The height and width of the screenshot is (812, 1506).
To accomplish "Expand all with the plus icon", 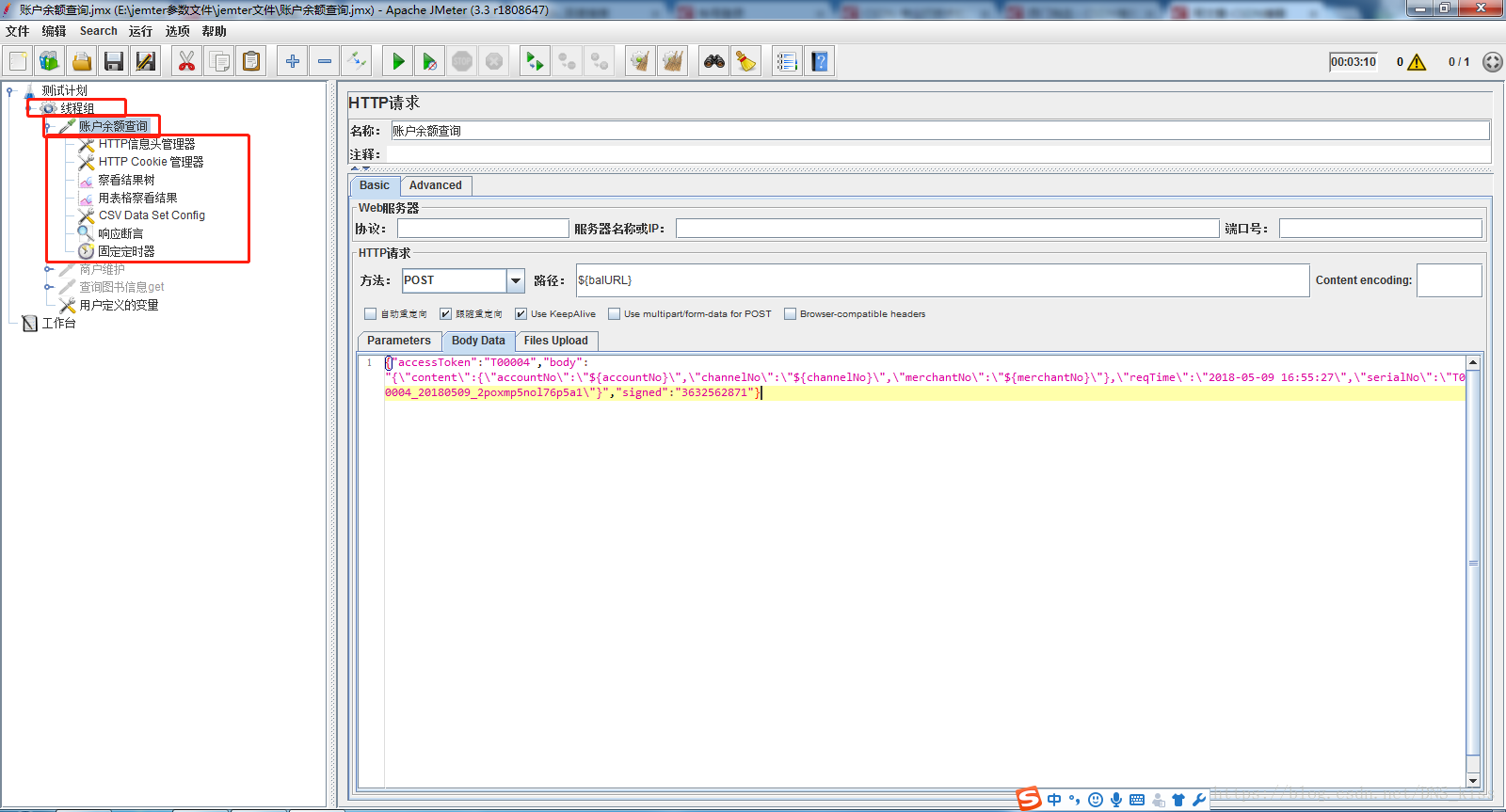I will tap(293, 61).
